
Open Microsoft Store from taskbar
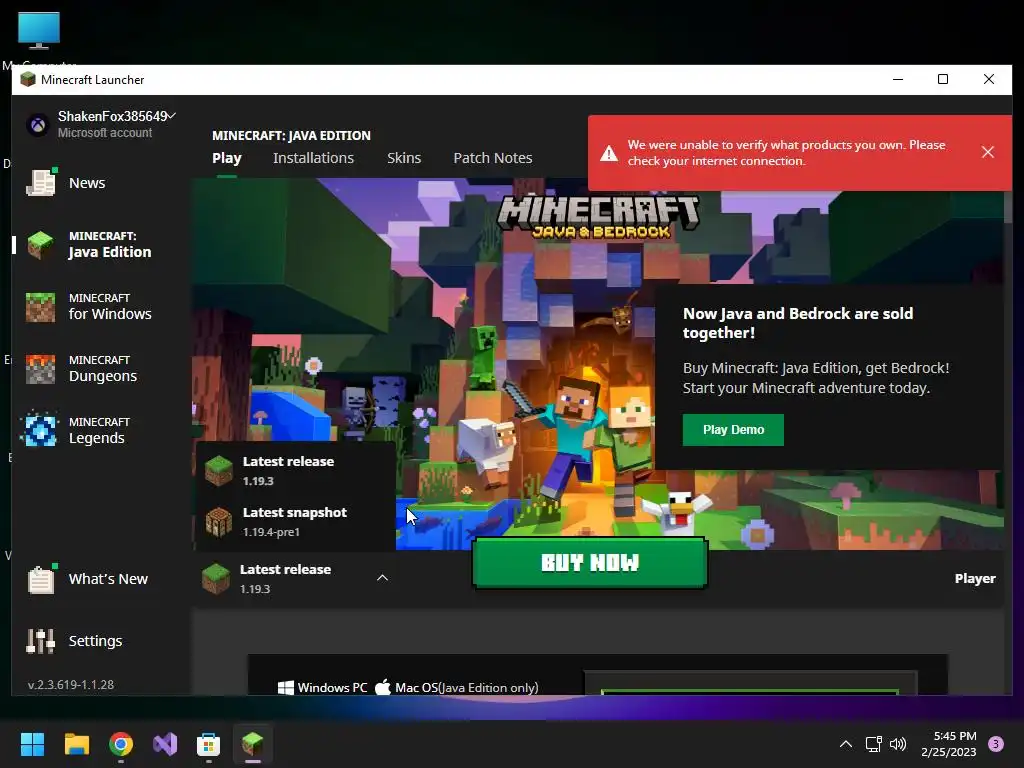click(x=208, y=744)
